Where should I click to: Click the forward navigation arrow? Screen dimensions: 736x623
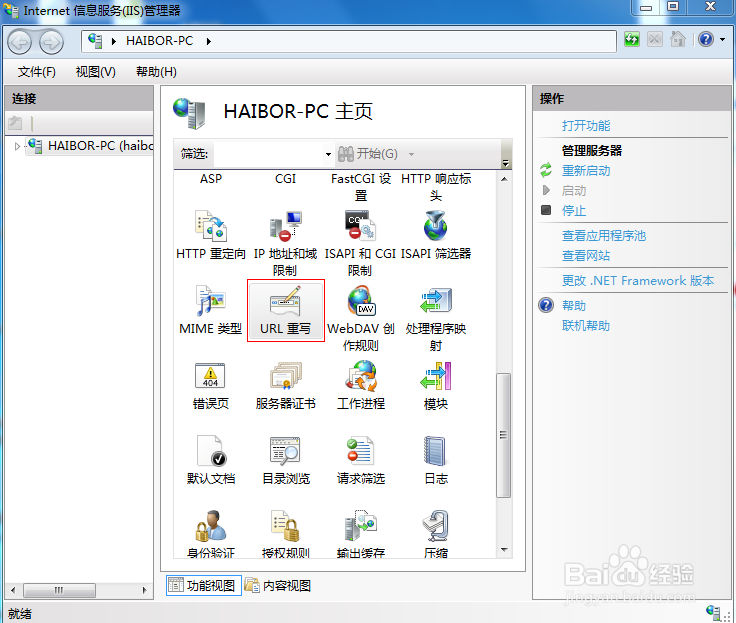[51, 42]
